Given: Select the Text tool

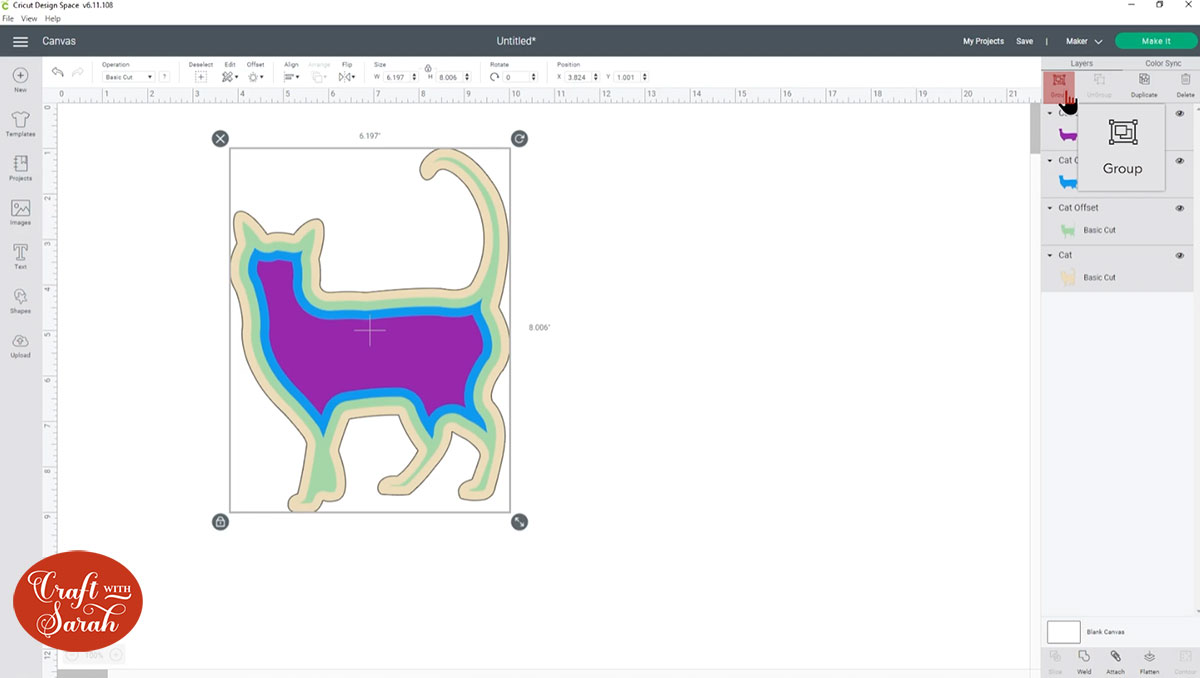Looking at the screenshot, I should 20,255.
